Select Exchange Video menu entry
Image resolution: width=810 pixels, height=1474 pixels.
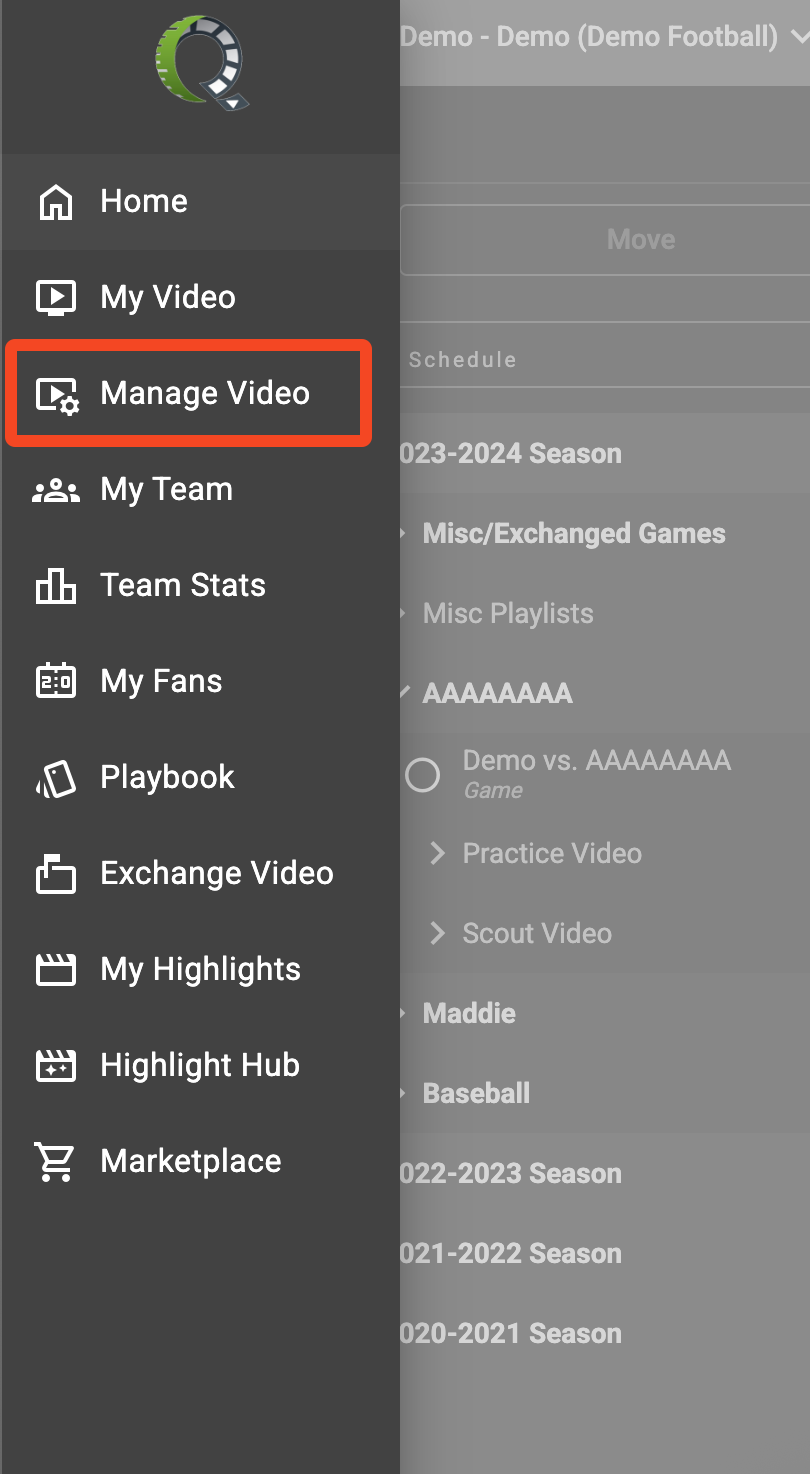tap(200, 873)
